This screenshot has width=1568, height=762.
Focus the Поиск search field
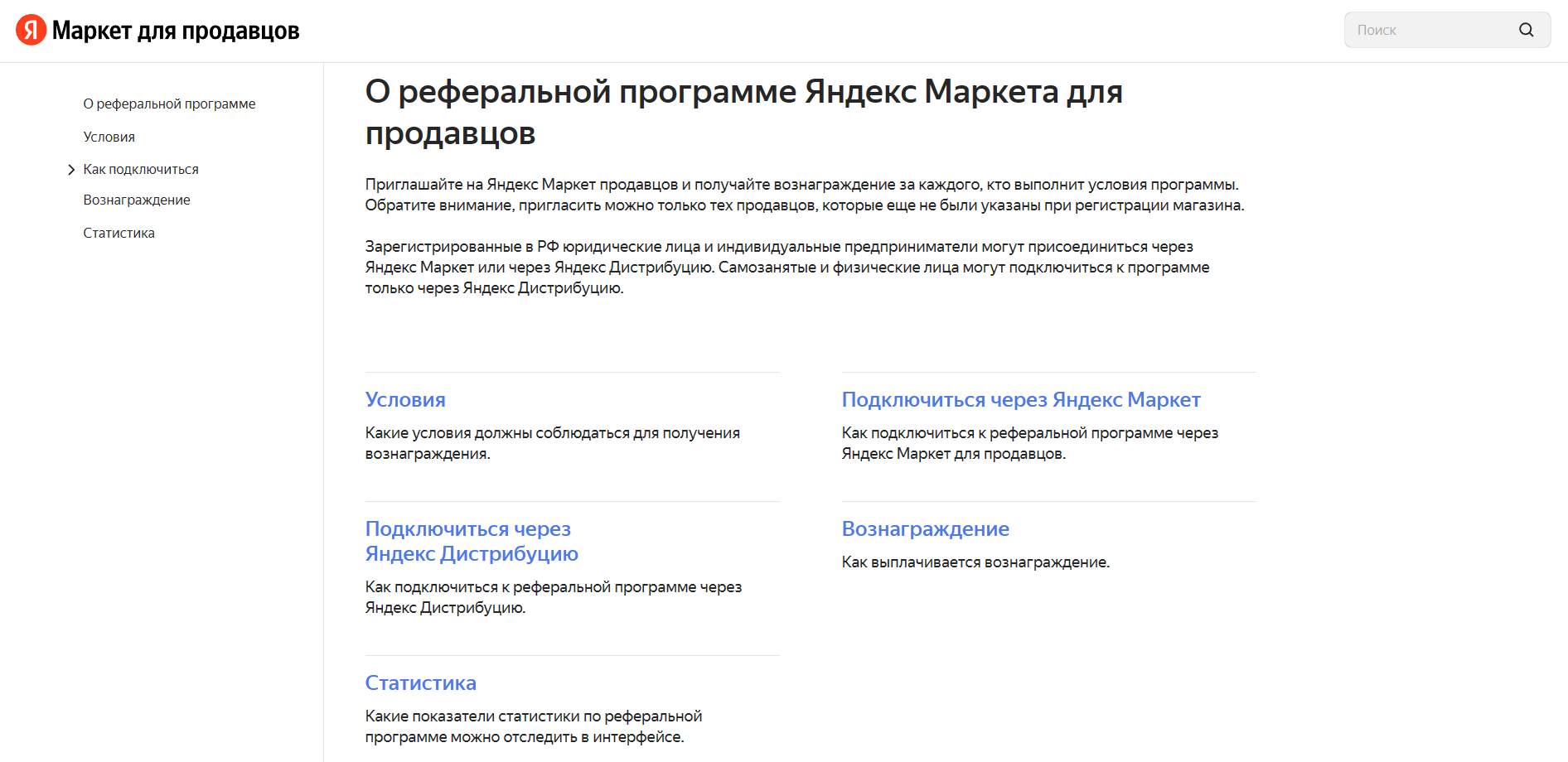[1447, 30]
